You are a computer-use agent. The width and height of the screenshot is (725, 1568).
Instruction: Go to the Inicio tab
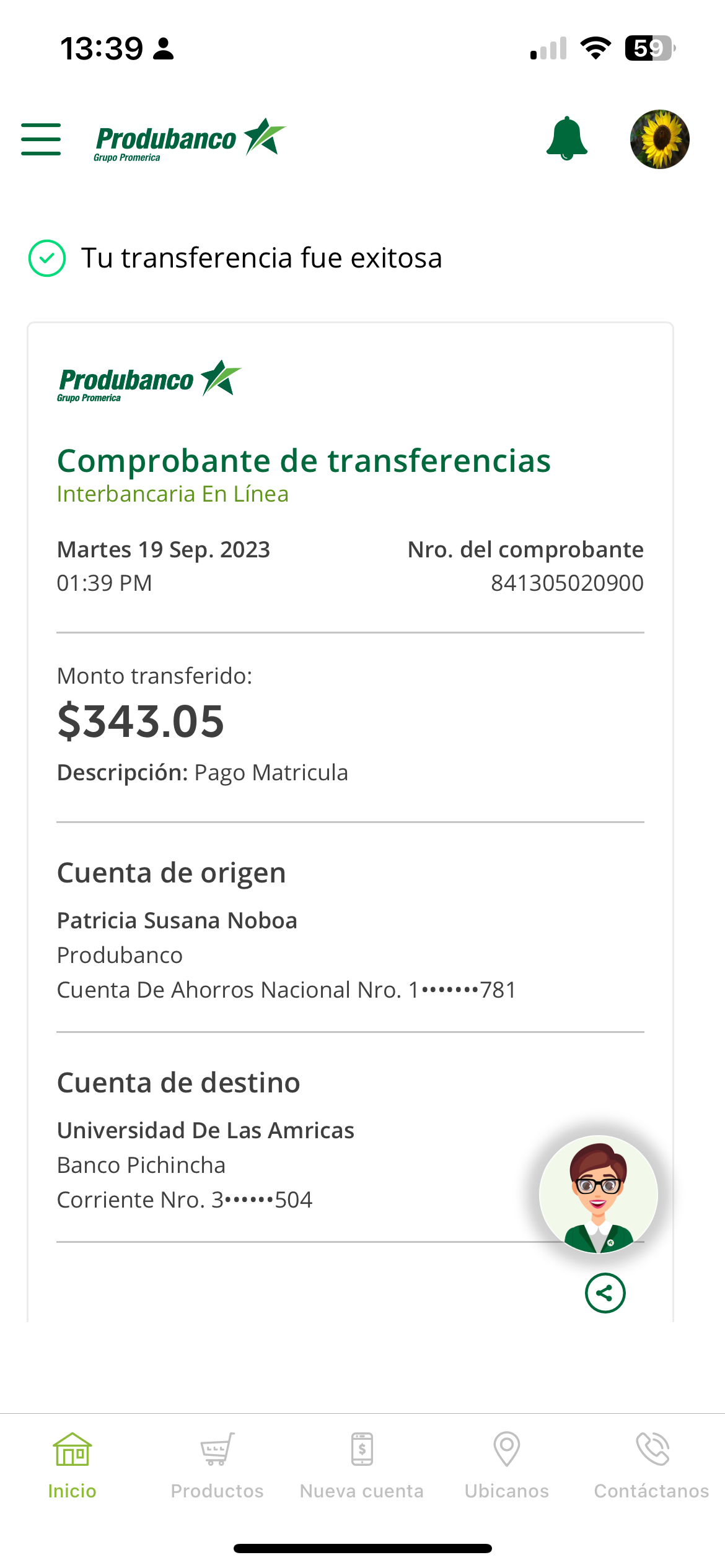pos(72,1465)
